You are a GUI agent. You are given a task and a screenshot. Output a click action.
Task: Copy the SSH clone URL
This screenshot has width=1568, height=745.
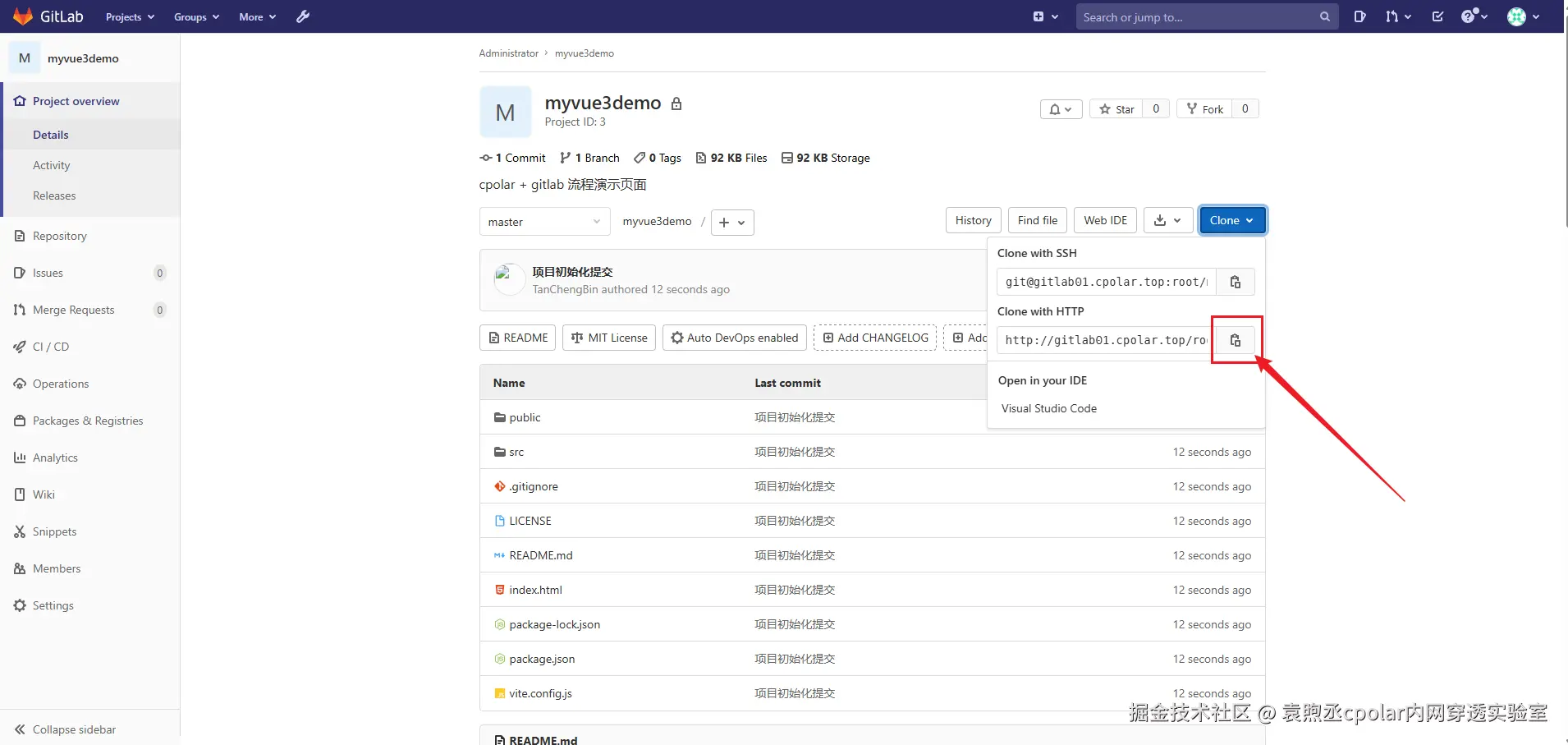click(1235, 282)
